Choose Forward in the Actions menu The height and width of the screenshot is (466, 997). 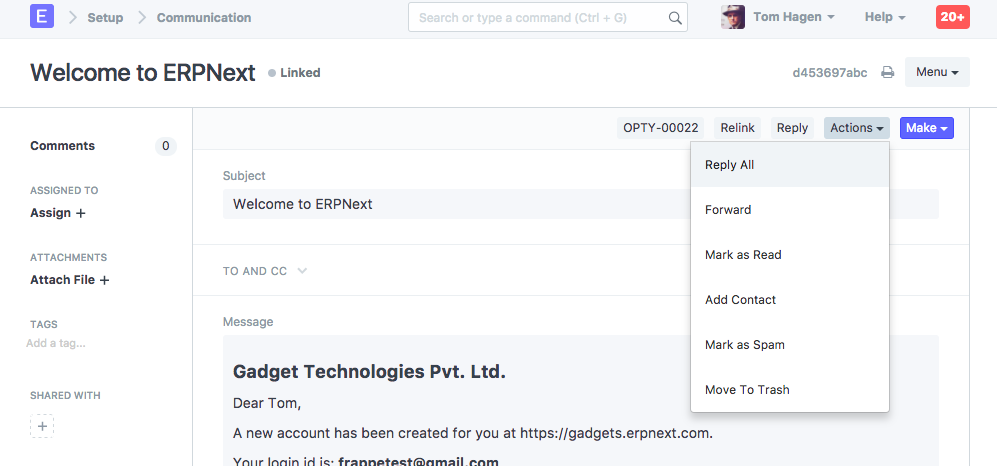coord(728,210)
